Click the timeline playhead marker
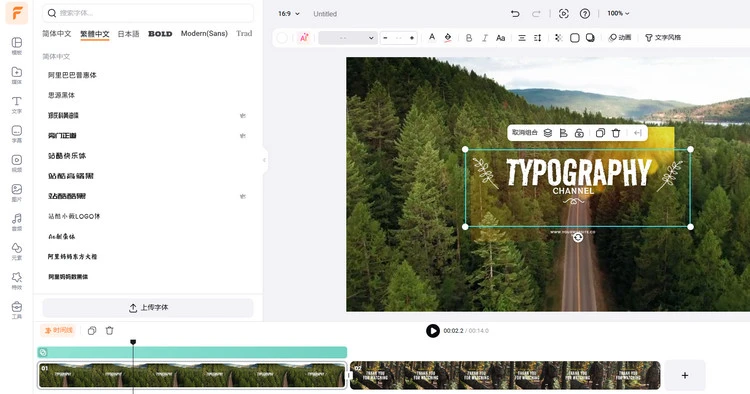Image resolution: width=750 pixels, height=394 pixels. coord(133,342)
